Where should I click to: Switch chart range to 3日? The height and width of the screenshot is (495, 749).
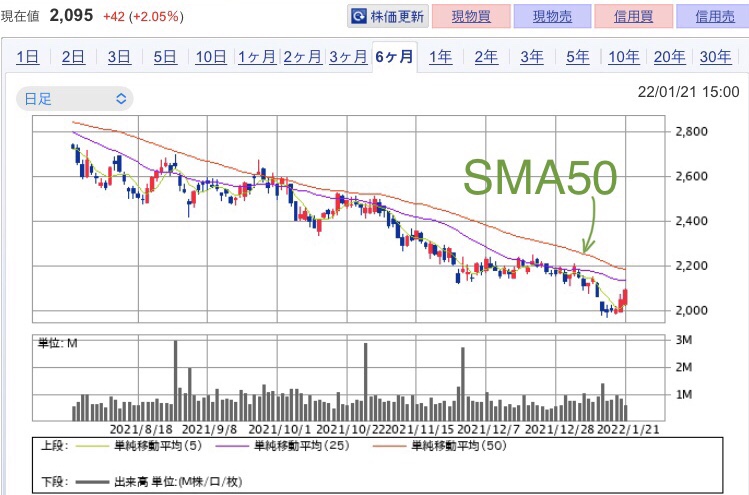pyautogui.click(x=119, y=57)
